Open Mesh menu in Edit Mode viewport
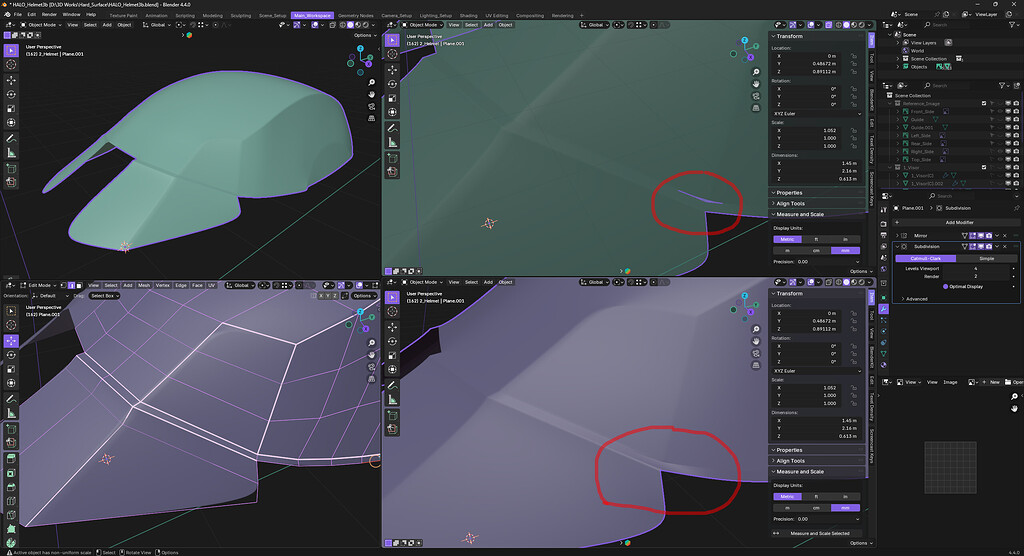Viewport: 1024px width, 556px height. click(144, 286)
